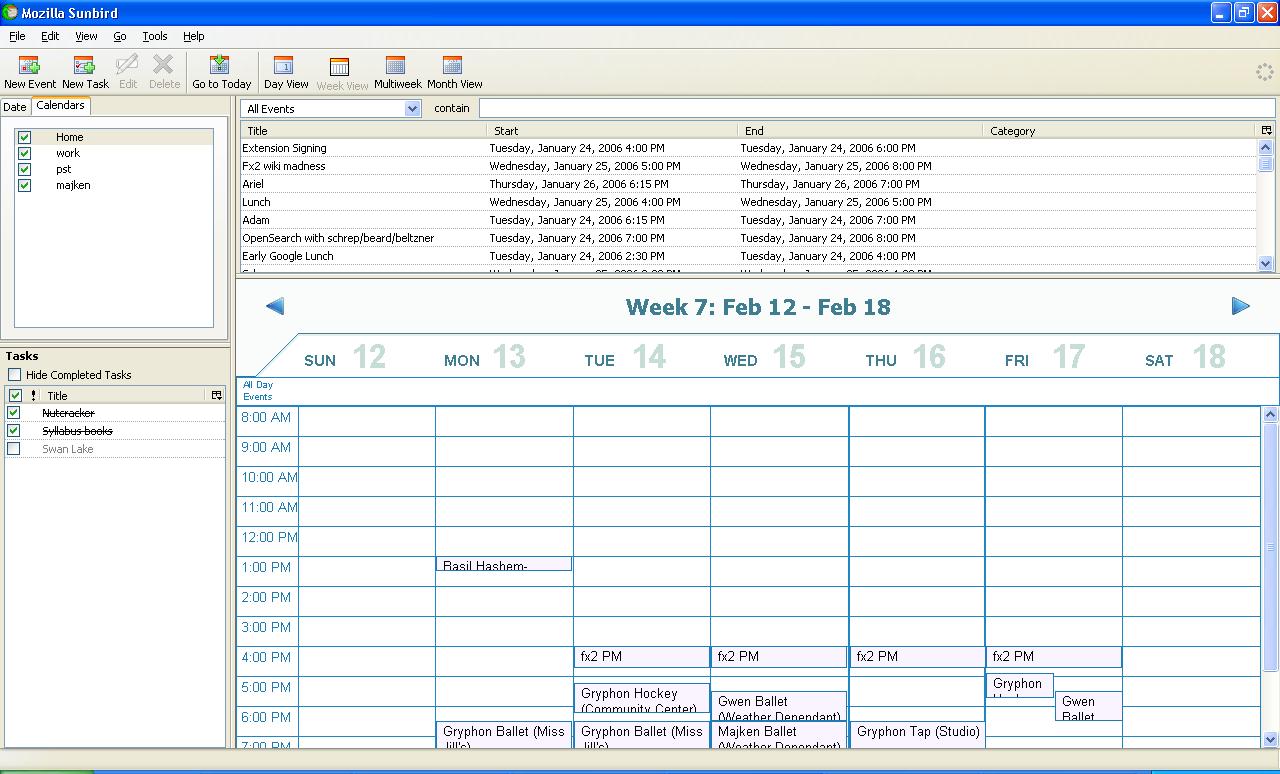
Task: Switch to Month View
Action: tap(454, 71)
